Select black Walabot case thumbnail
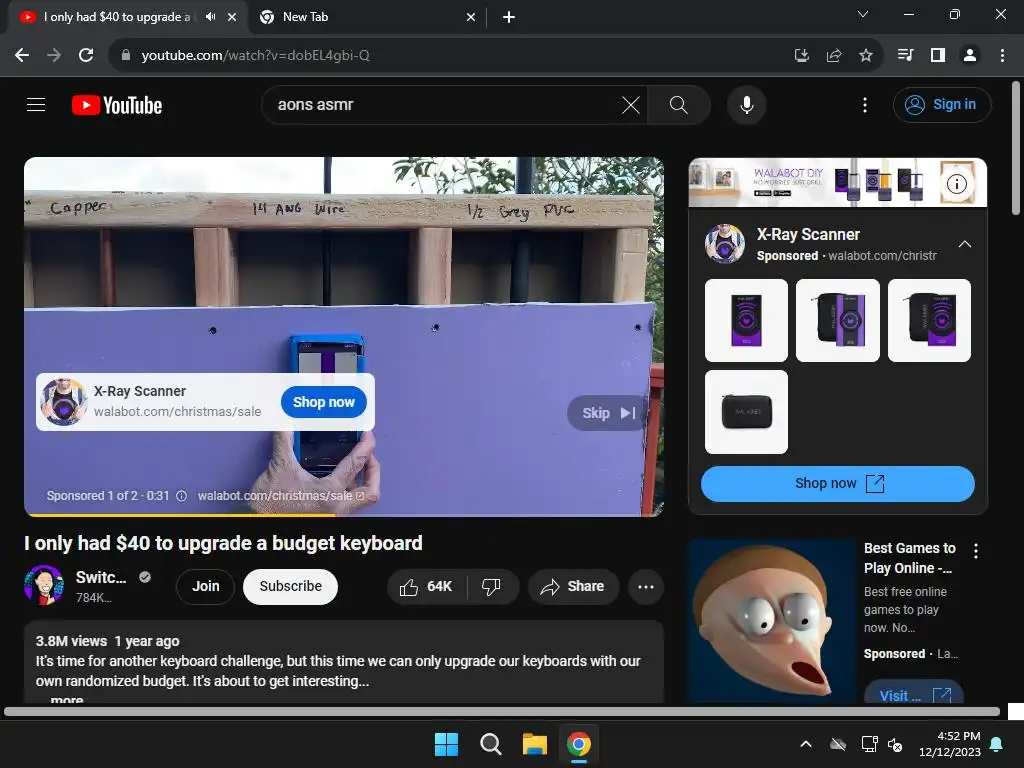This screenshot has width=1024, height=768. (x=746, y=411)
